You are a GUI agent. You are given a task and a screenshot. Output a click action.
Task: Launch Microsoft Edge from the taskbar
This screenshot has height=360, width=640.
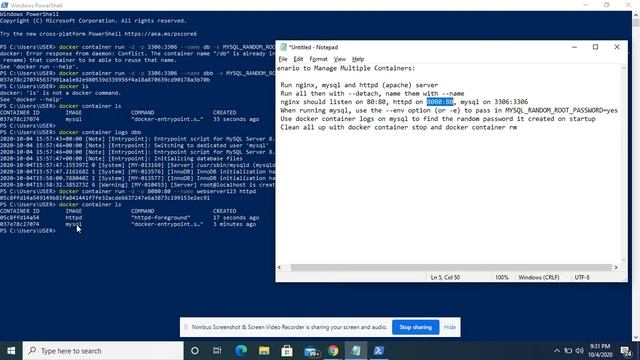tap(241, 351)
